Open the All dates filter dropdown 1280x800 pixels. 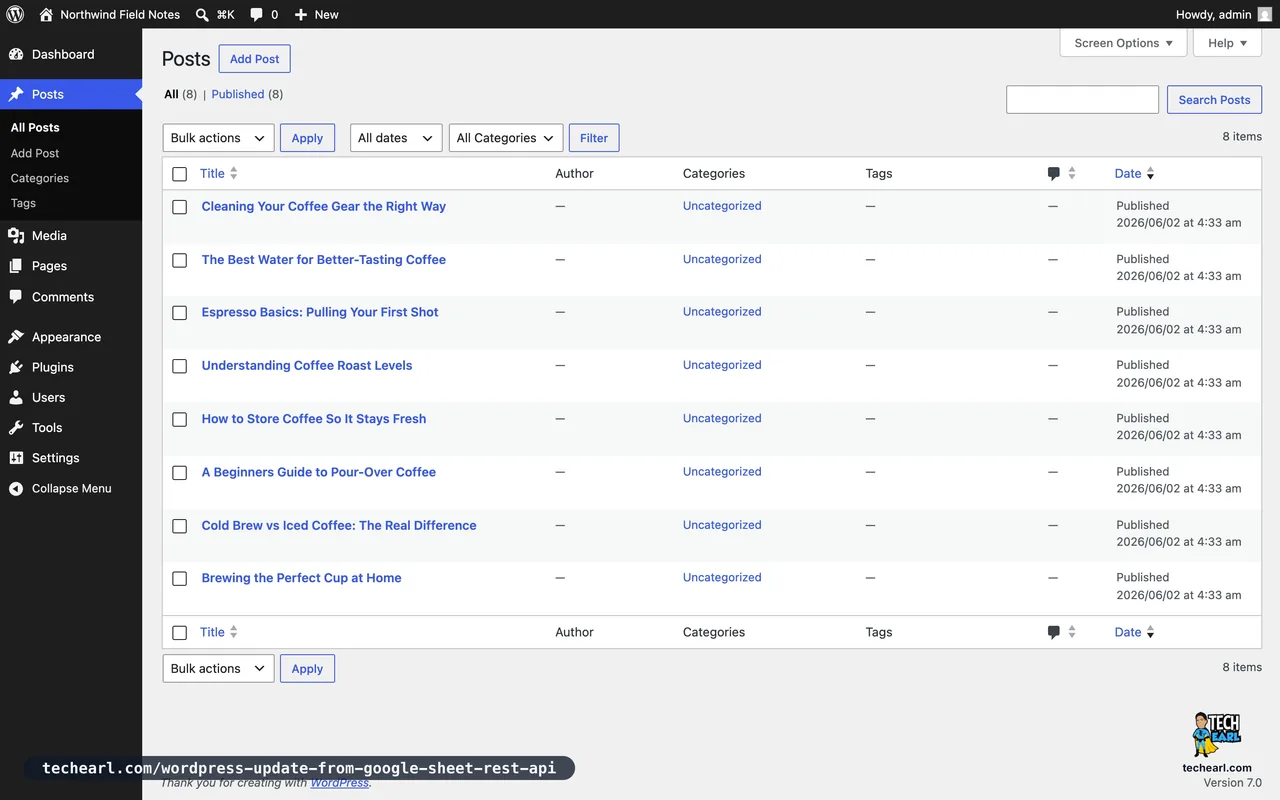(x=396, y=138)
